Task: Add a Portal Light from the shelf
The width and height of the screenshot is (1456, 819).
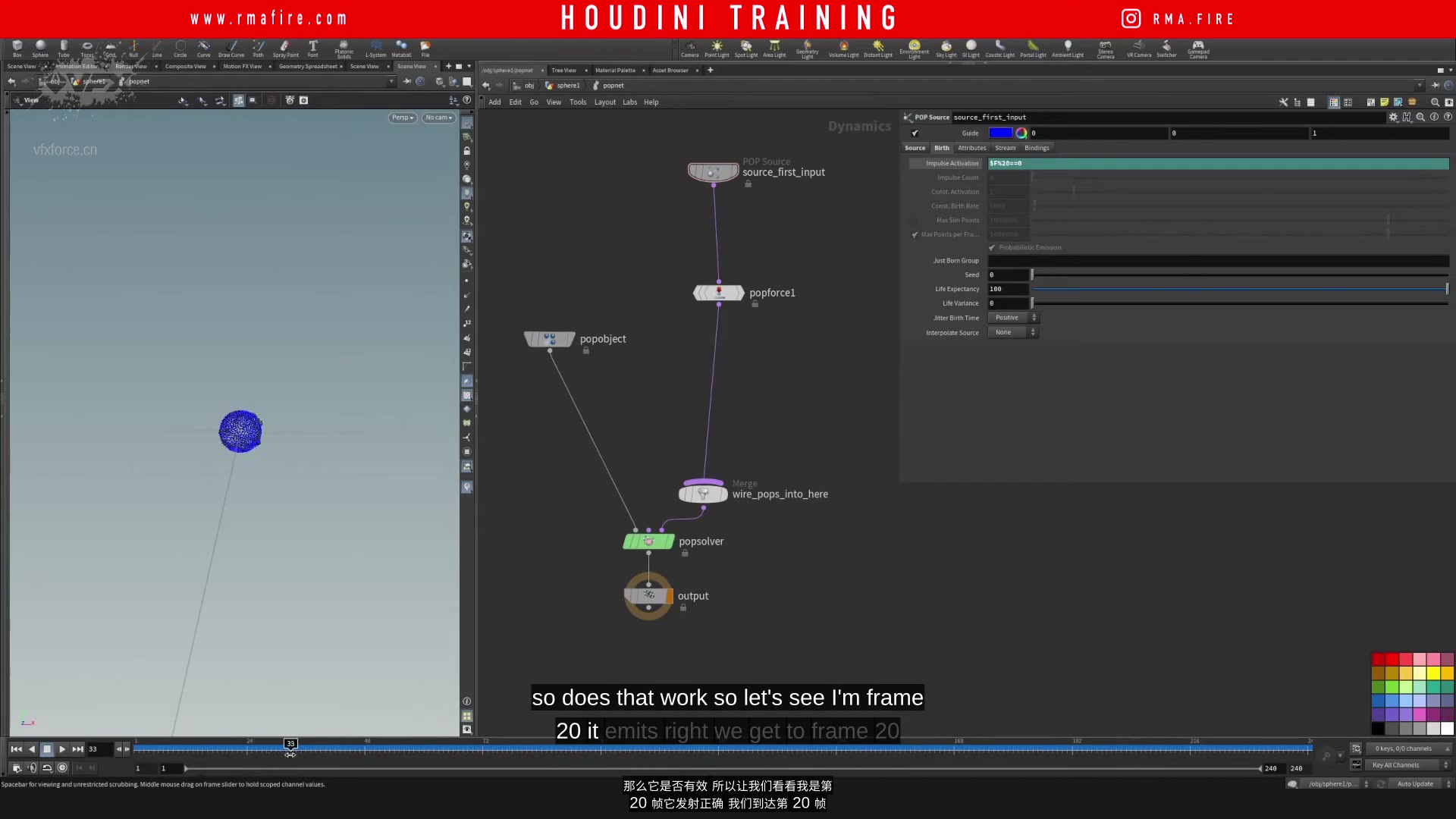Action: (1033, 49)
